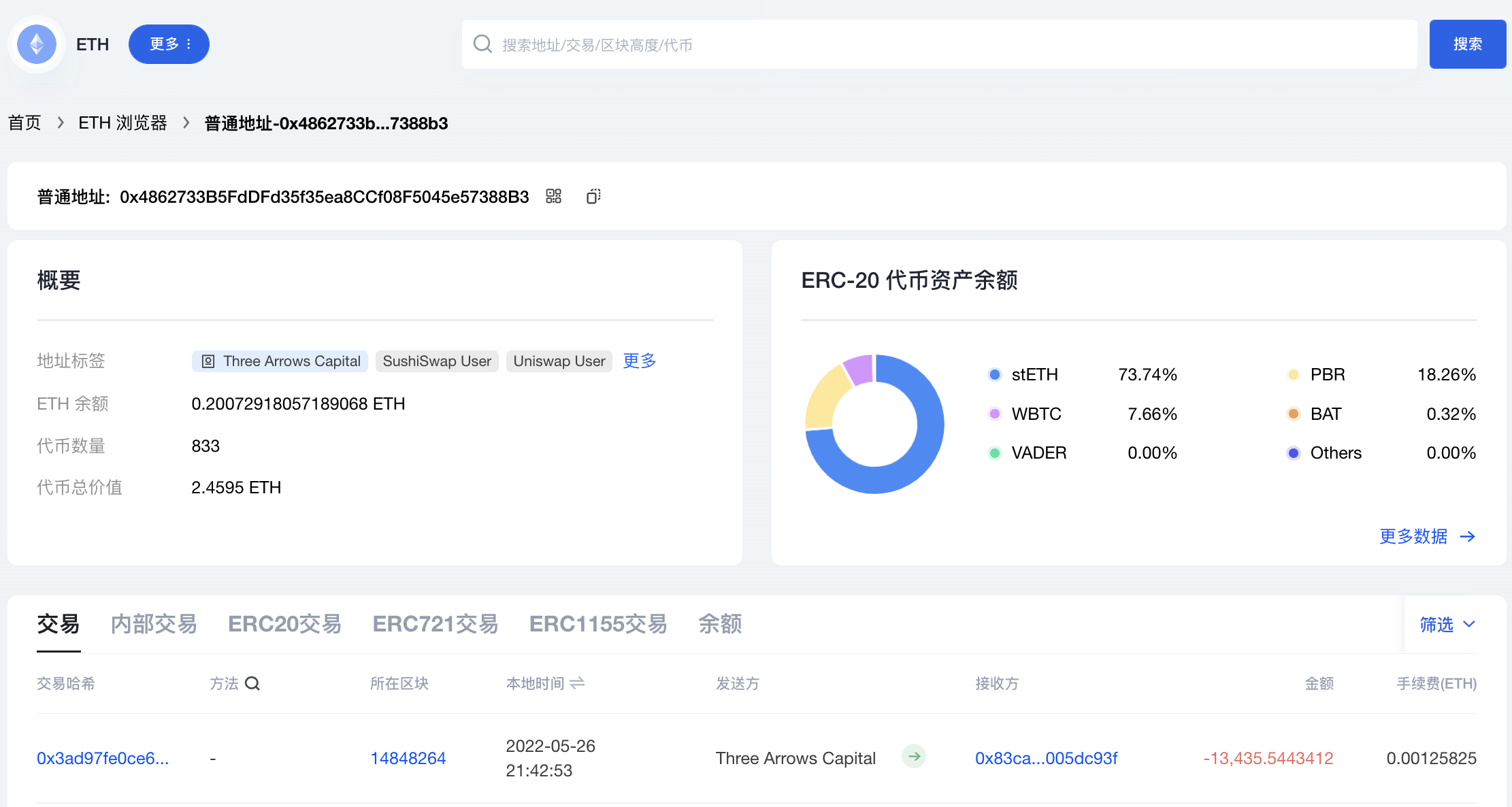Expand more address tags via 更多

coord(640,361)
